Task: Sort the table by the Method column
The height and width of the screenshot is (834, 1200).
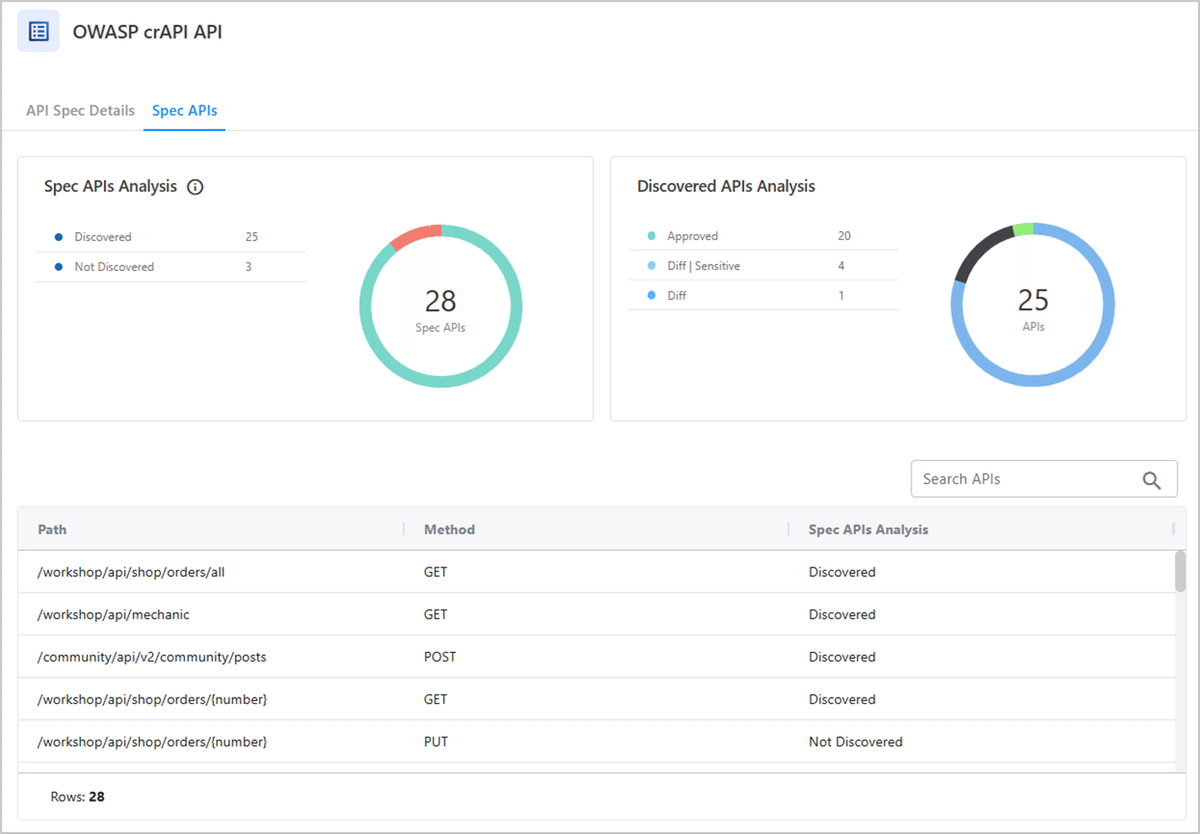Action: pos(448,529)
